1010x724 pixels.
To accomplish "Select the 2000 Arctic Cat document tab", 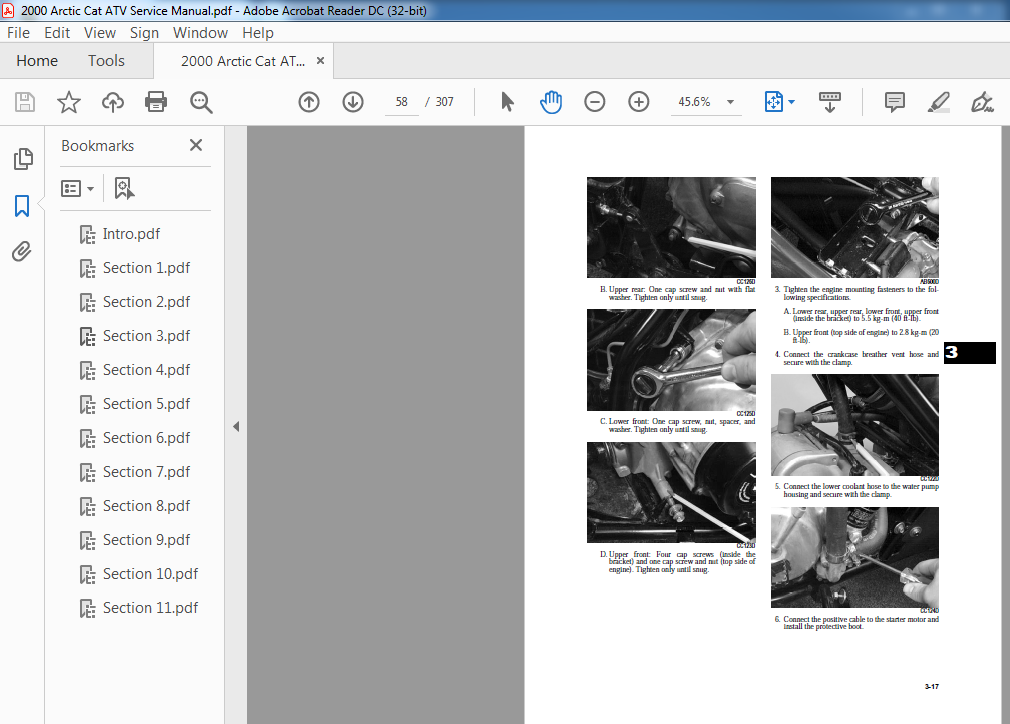I will coord(243,61).
